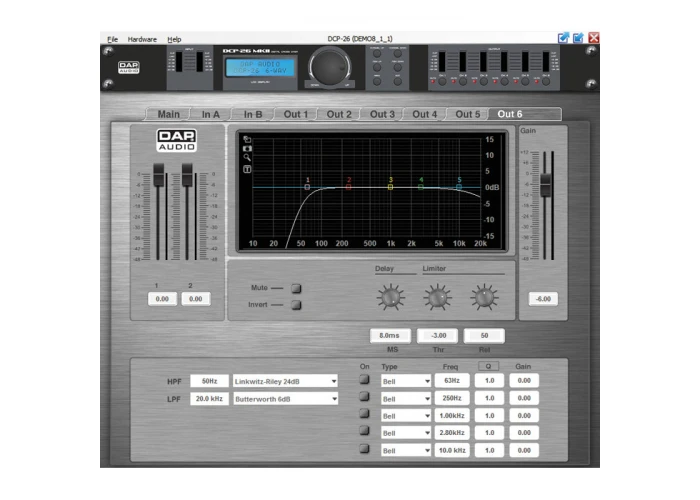Screen dimensions: 700x500
Task: Select red EQ band 2 node on graph
Action: coord(349,187)
